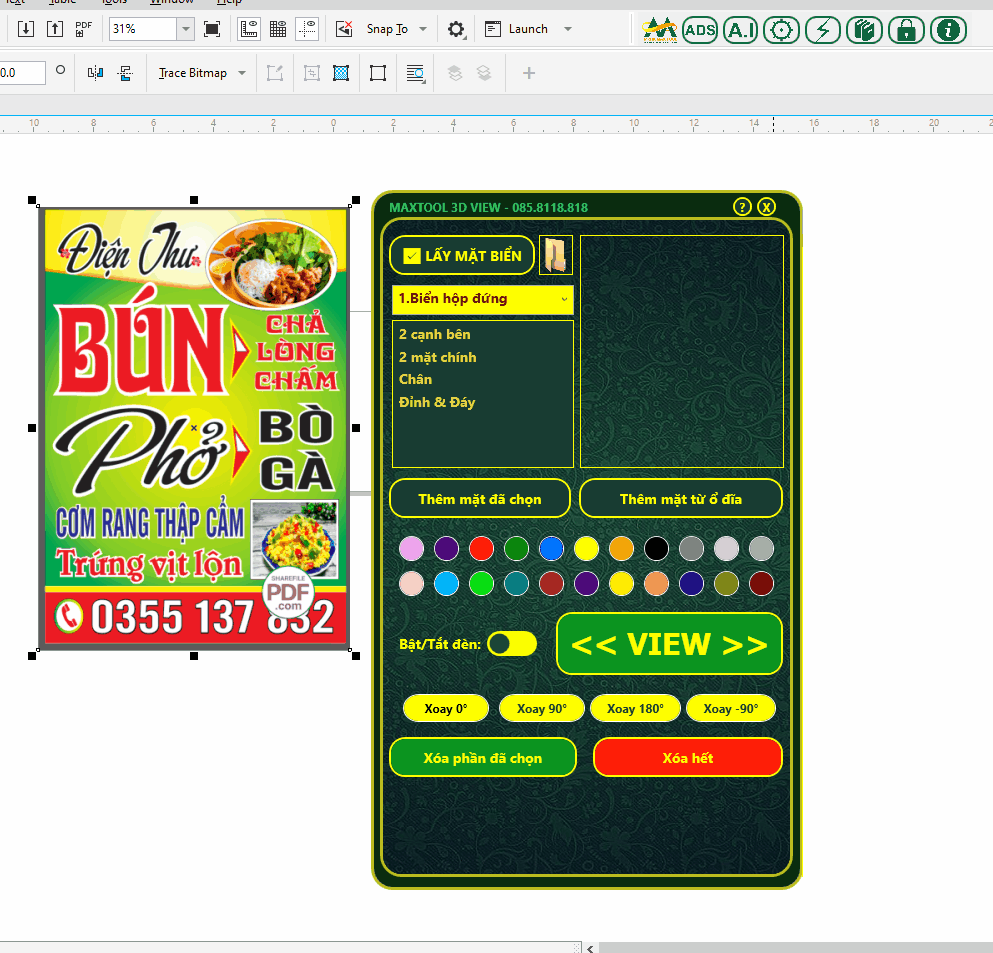This screenshot has height=953, width=993.
Task: Open the A.I plugin tool
Action: (740, 30)
